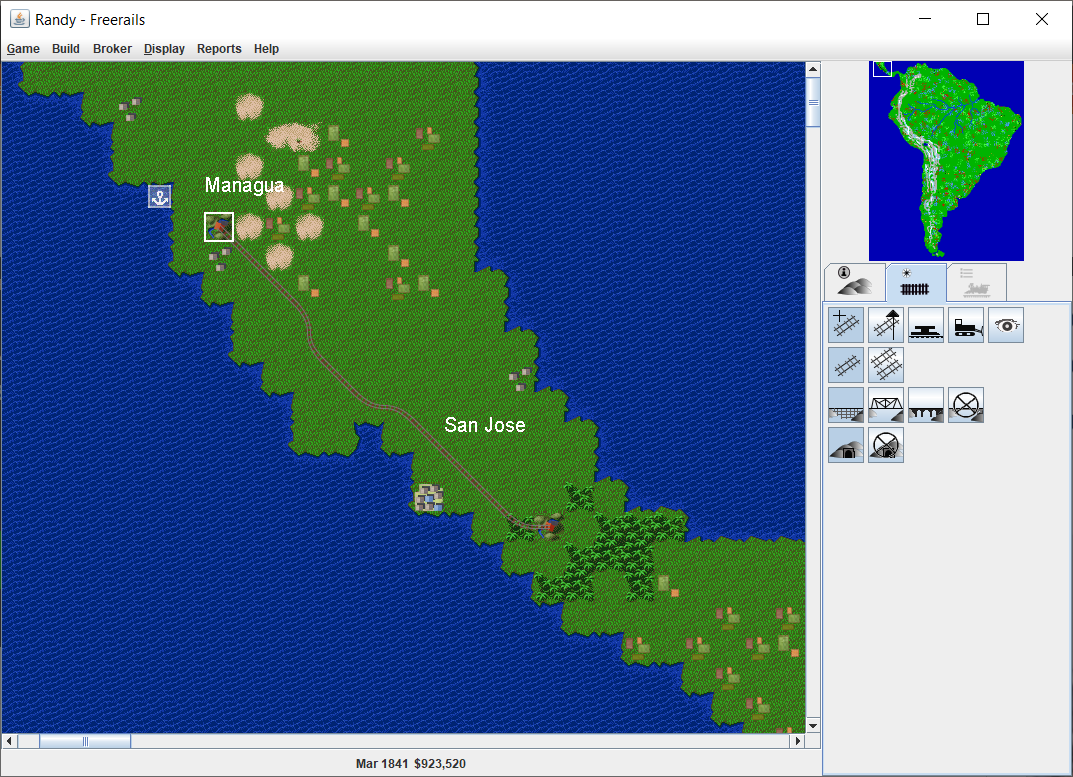1073x777 pixels.
Task: Select the wooden trestle bridge type
Action: 846,405
